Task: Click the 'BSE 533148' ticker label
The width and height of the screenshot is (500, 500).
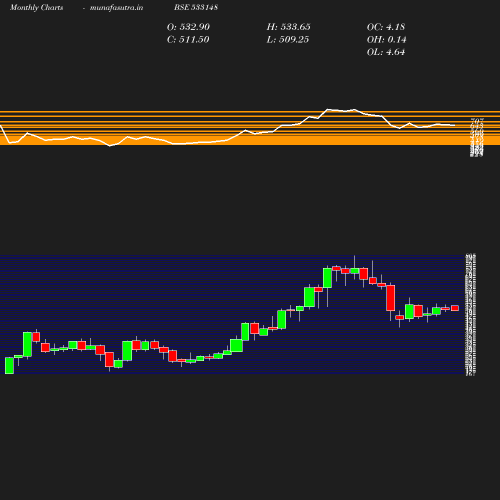Action: tap(196, 7)
